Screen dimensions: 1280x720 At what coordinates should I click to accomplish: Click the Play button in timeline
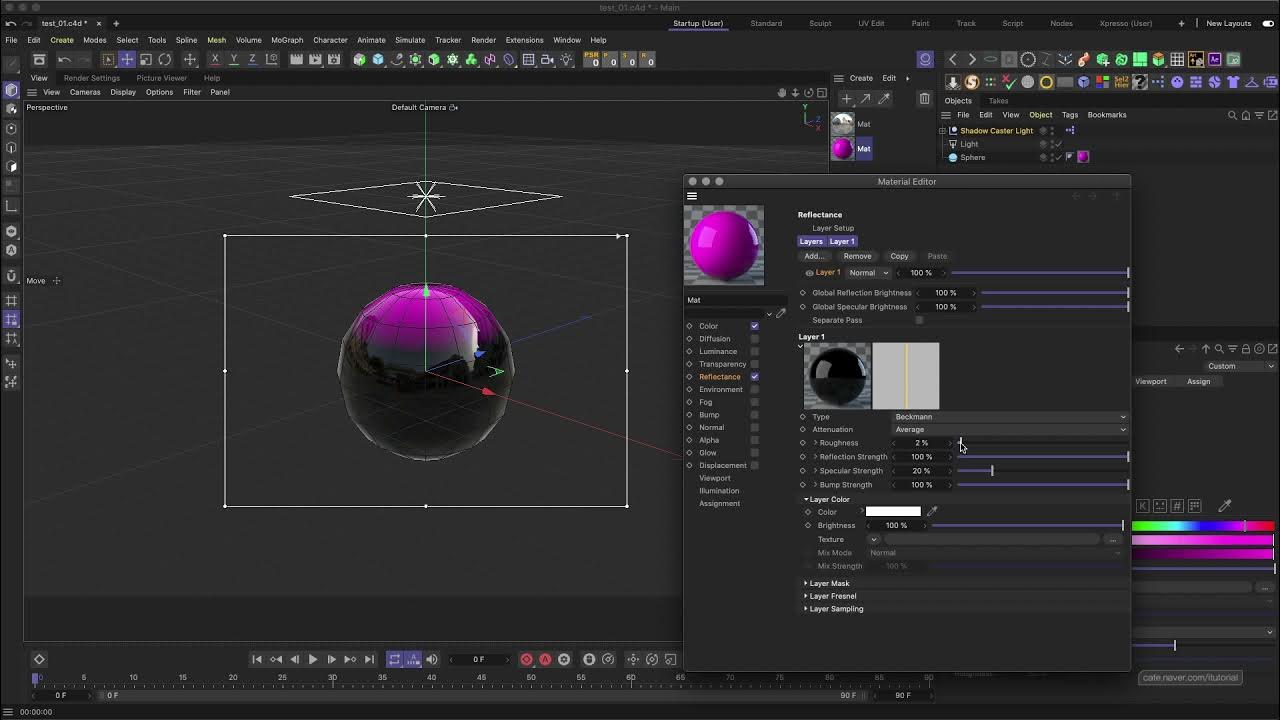[x=312, y=659]
